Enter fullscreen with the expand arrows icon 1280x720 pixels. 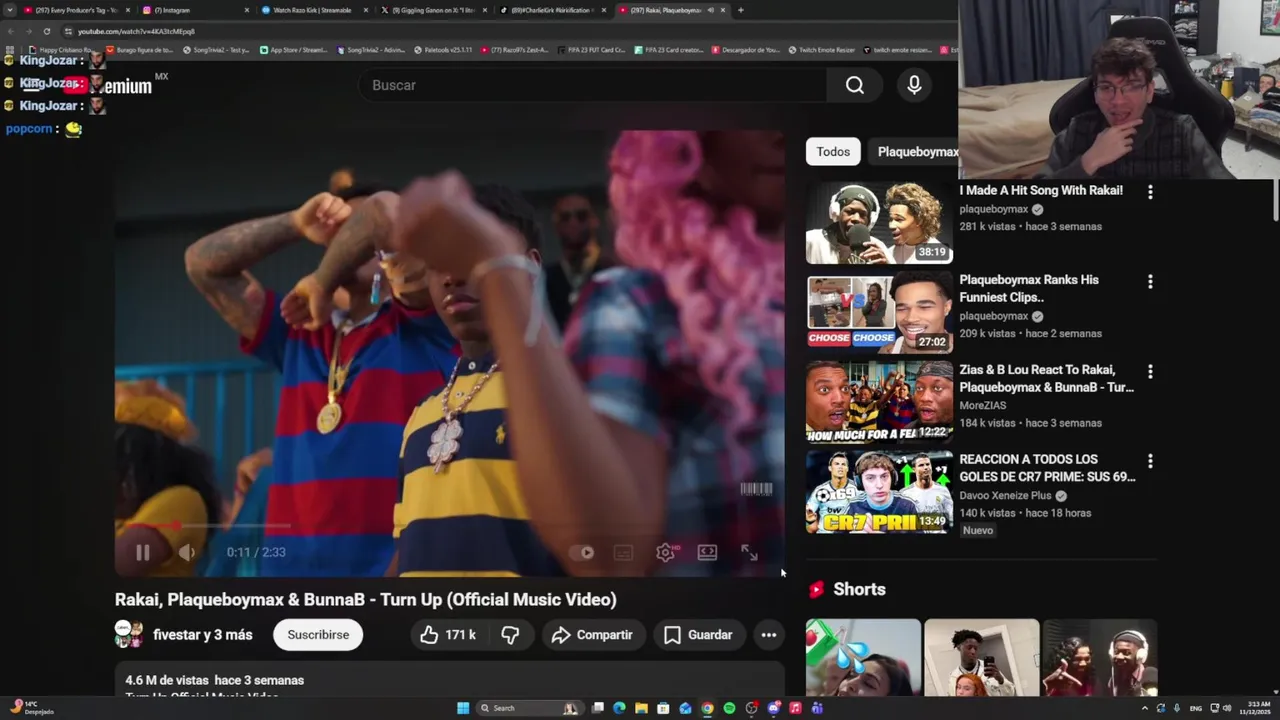click(749, 552)
